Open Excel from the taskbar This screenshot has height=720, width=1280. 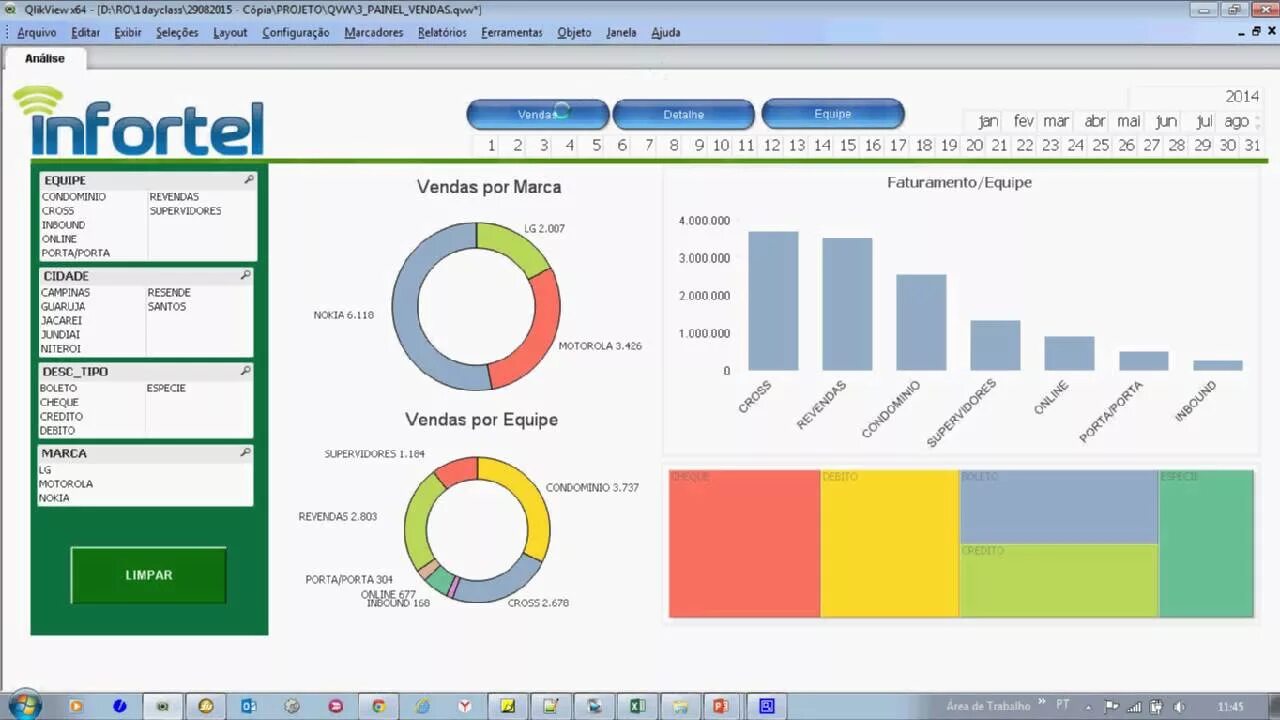point(637,706)
